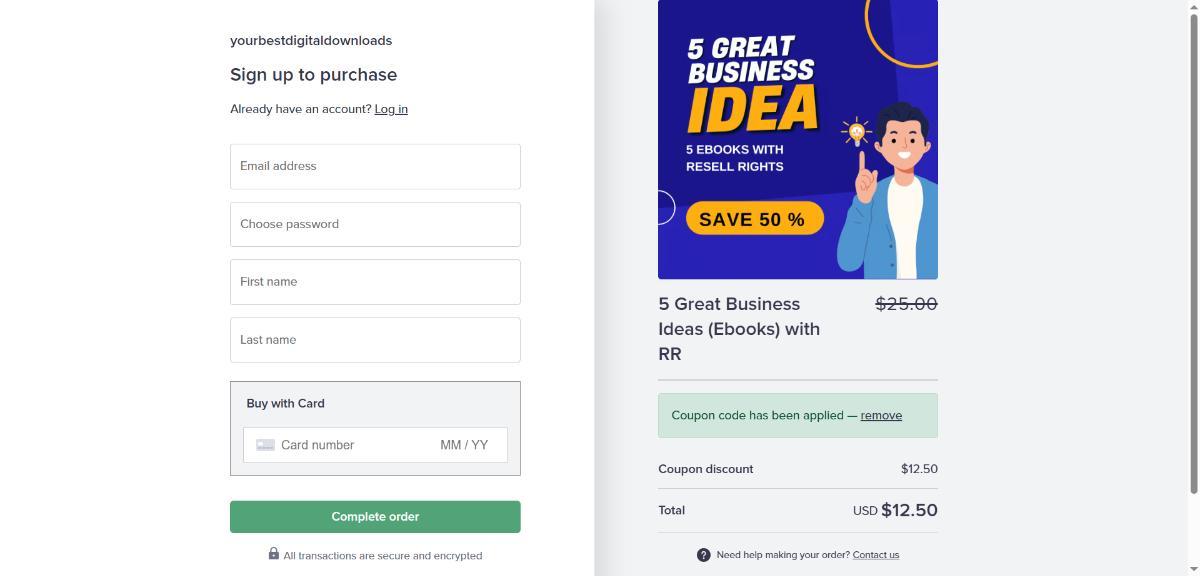This screenshot has height=576, width=1200.
Task: Remove the applied coupon code
Action: tap(881, 415)
